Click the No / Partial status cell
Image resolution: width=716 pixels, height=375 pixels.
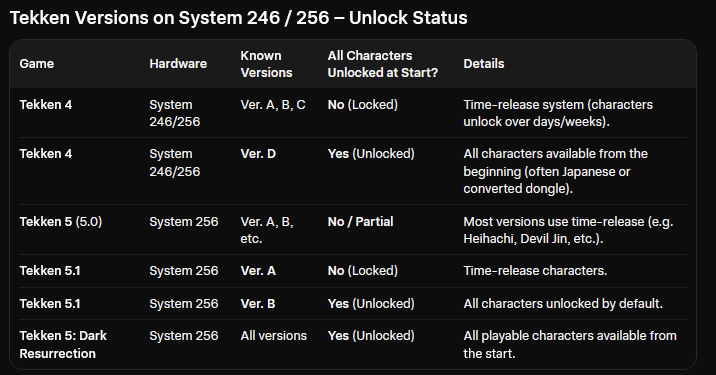pos(360,222)
